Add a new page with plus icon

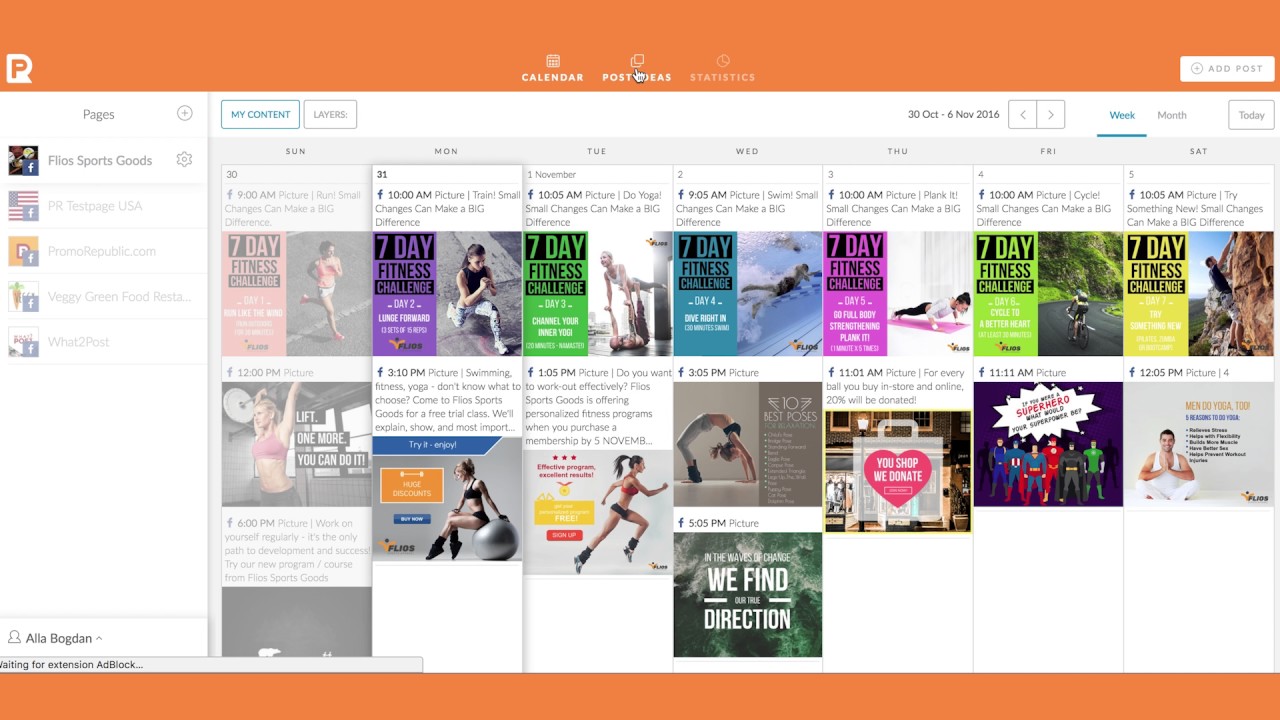(x=184, y=113)
